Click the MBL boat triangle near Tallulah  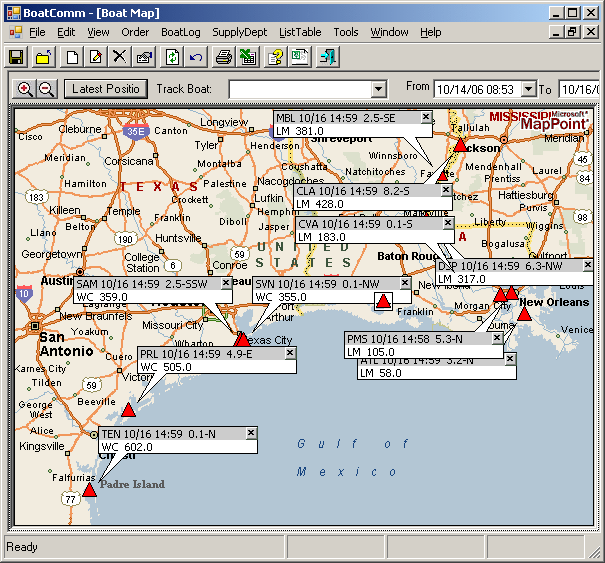[x=460, y=145]
